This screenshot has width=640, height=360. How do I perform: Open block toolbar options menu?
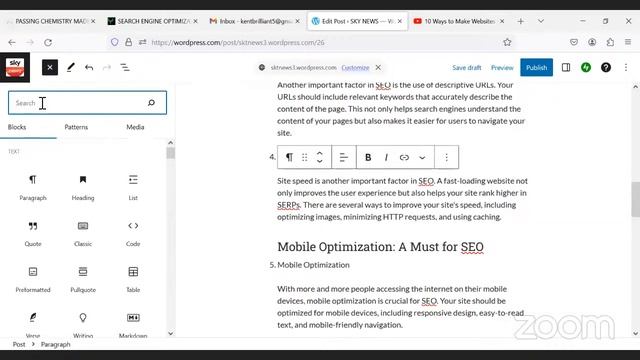point(447,157)
